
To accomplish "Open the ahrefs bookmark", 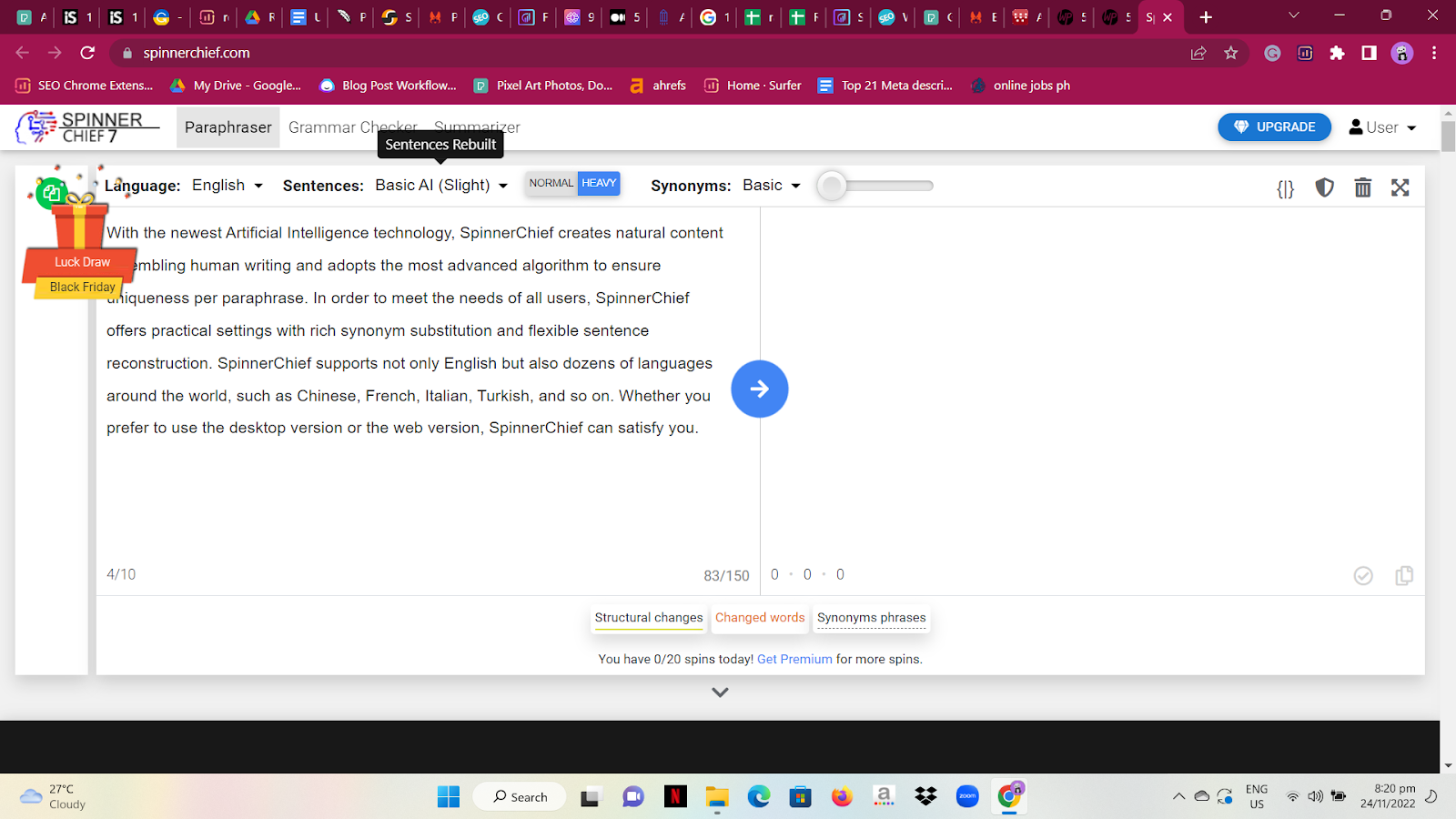I will click(x=658, y=86).
